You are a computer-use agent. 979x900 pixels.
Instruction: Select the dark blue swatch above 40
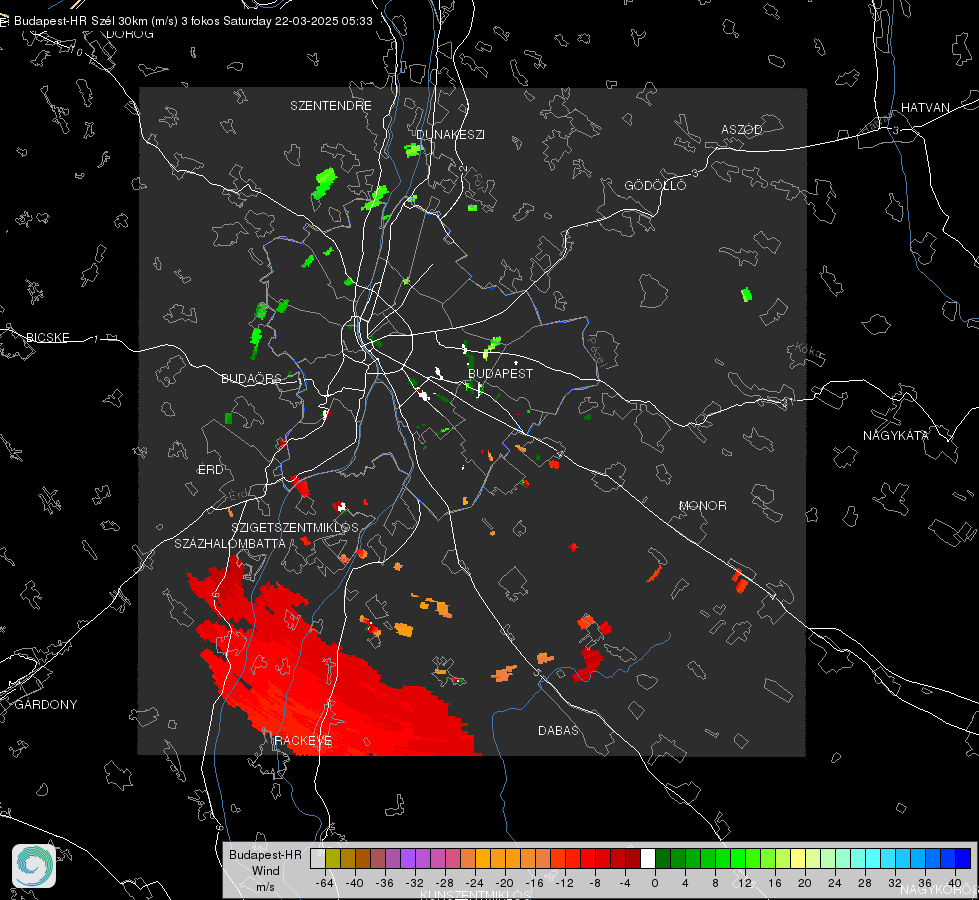(963, 859)
